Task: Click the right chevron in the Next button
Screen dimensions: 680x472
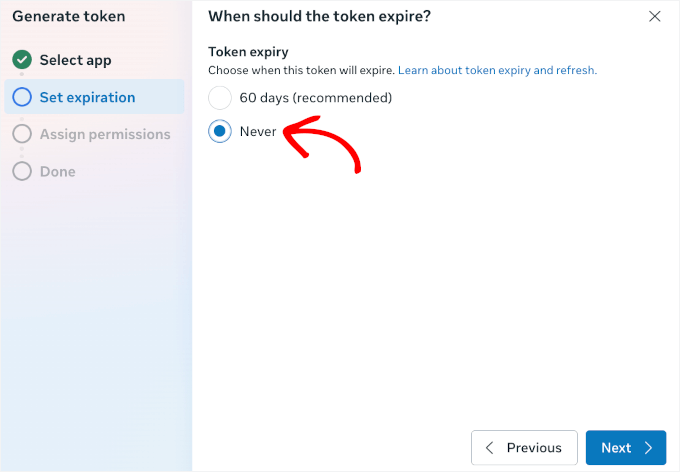Action: (648, 448)
